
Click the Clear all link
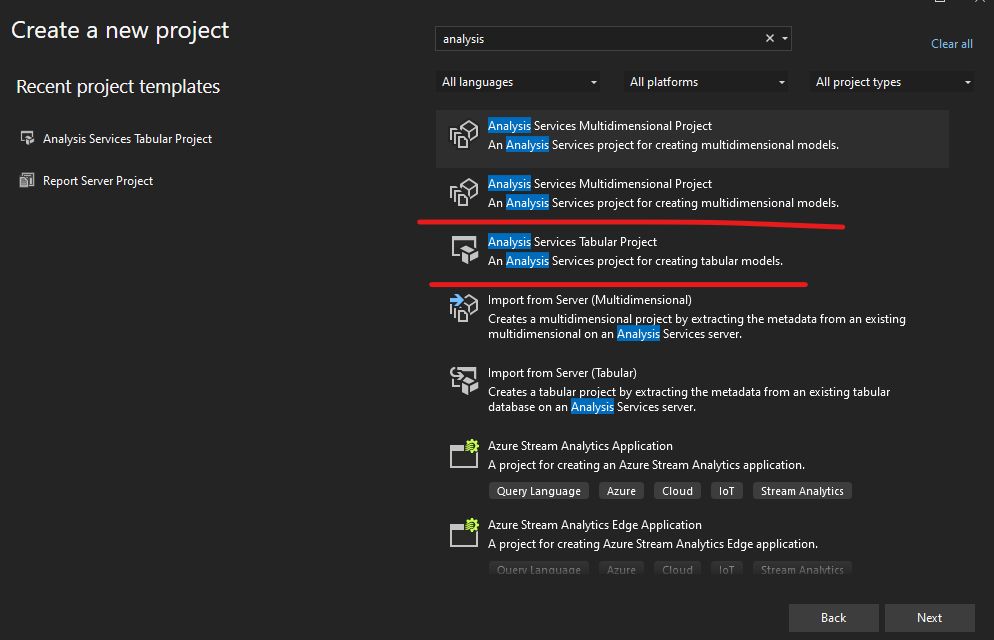pos(952,44)
